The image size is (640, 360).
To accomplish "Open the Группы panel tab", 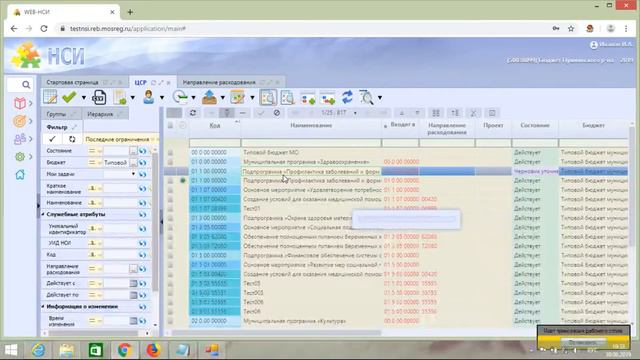I will (x=56, y=114).
